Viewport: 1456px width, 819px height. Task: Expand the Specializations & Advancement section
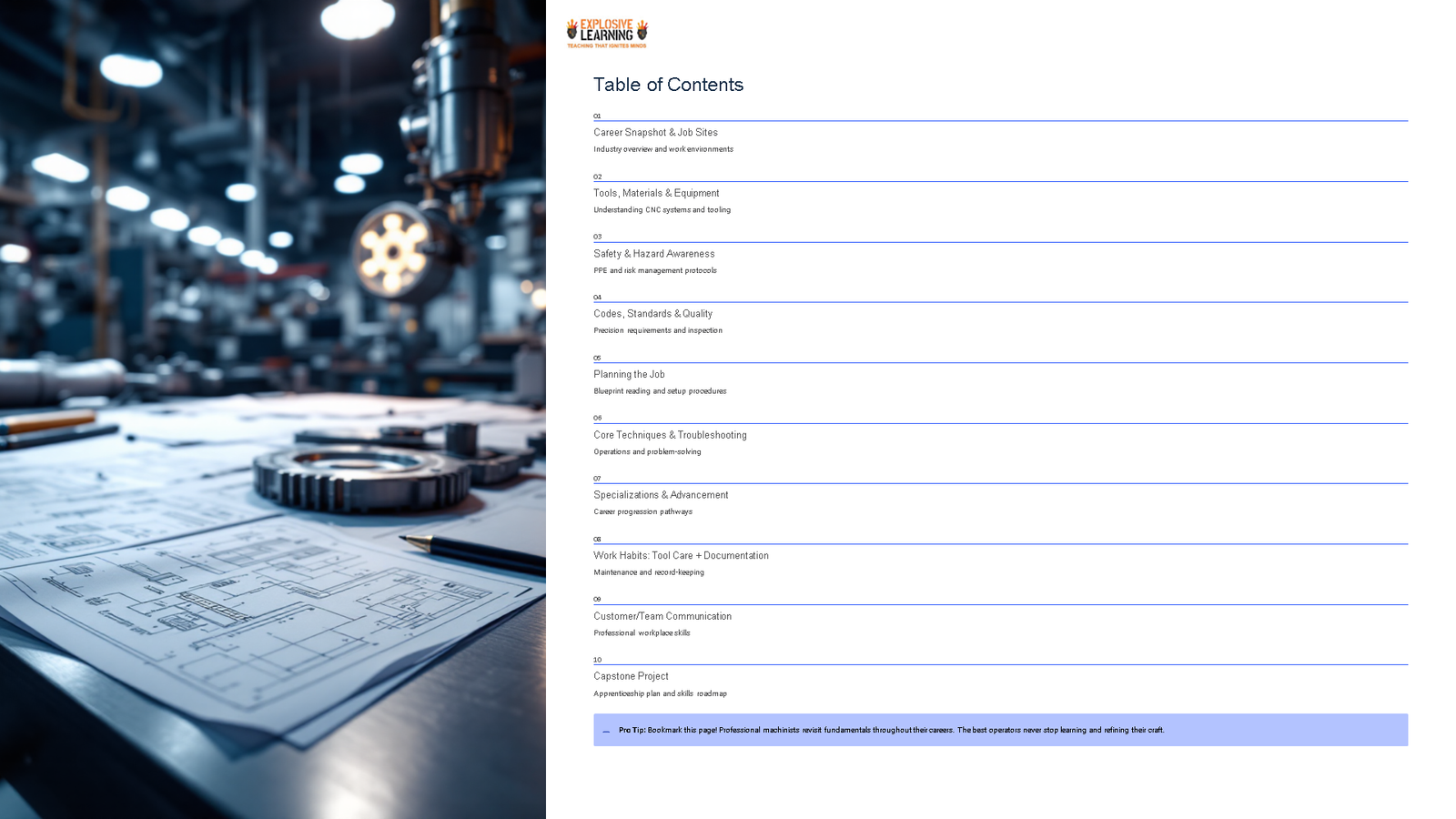[x=661, y=495]
